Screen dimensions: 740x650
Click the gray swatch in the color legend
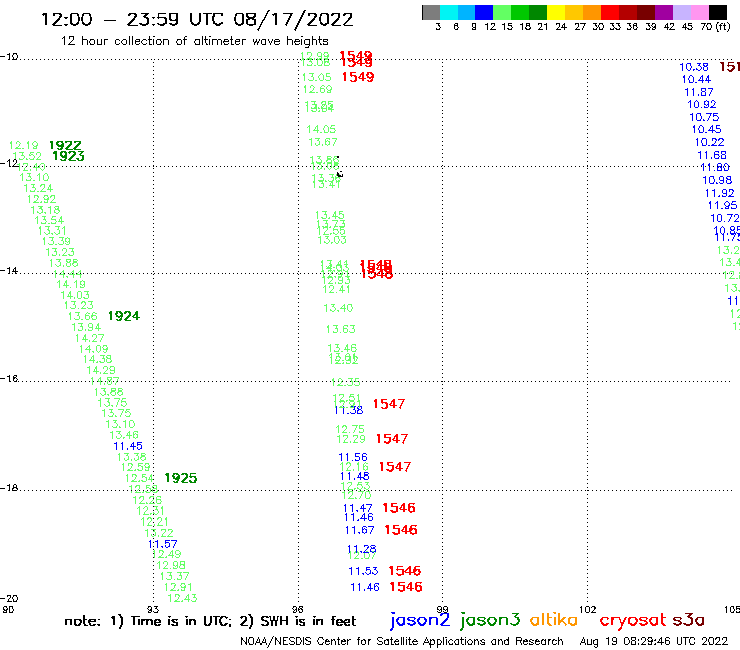[431, 12]
